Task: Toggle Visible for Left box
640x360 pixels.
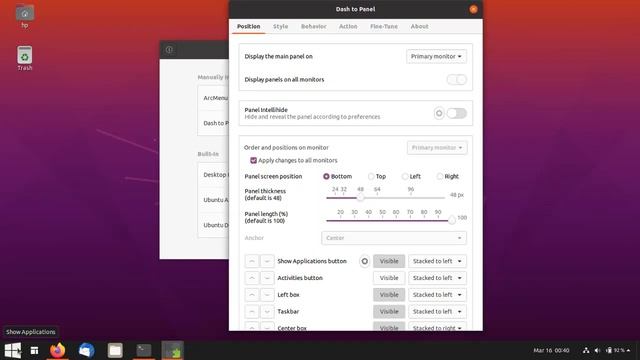Action: (x=389, y=295)
